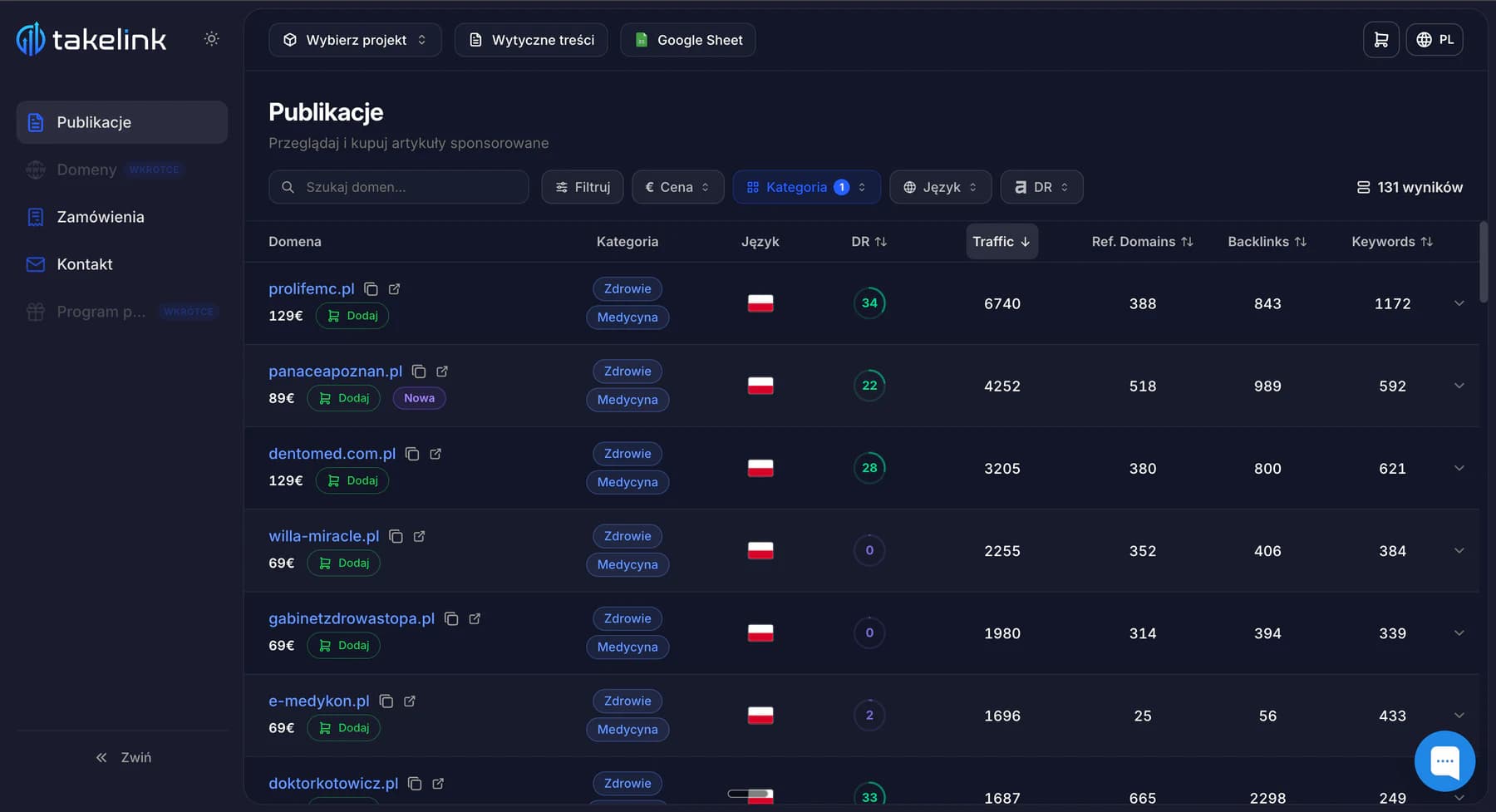Open the DR filter dropdown
The width and height of the screenshot is (1496, 812).
[x=1041, y=187]
